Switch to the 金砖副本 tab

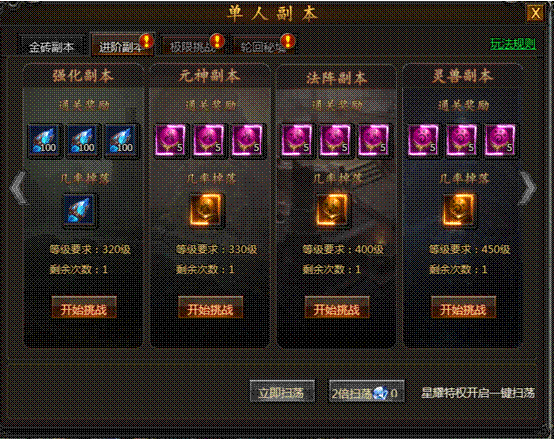[52, 46]
